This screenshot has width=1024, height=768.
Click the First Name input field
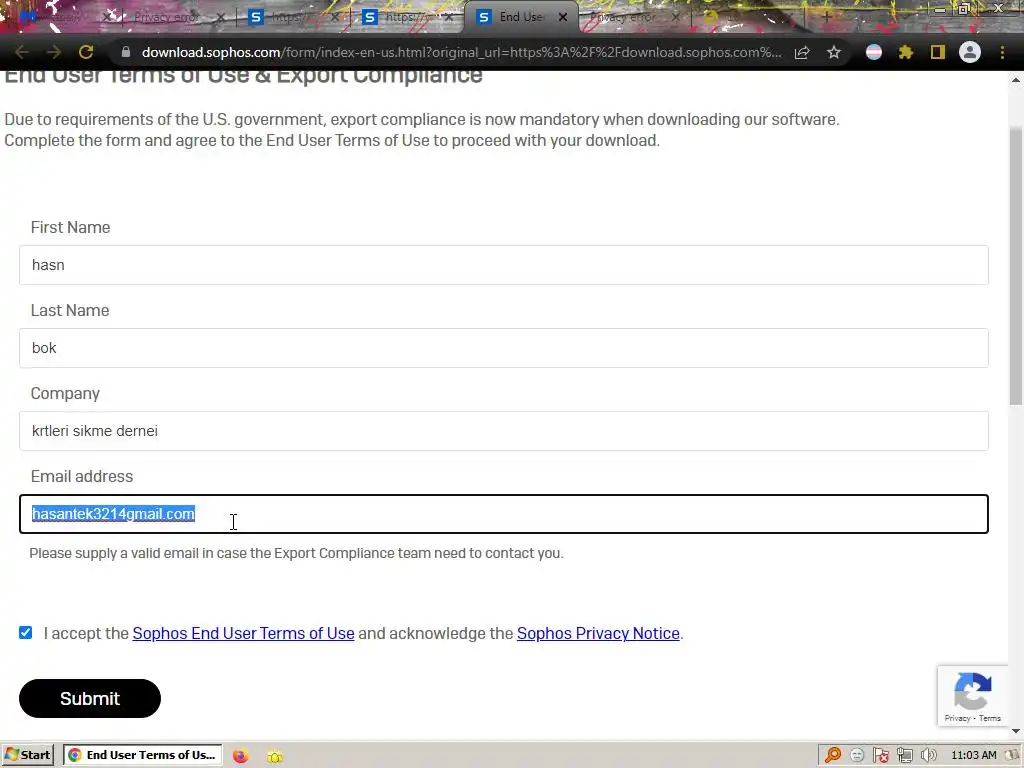pos(504,264)
